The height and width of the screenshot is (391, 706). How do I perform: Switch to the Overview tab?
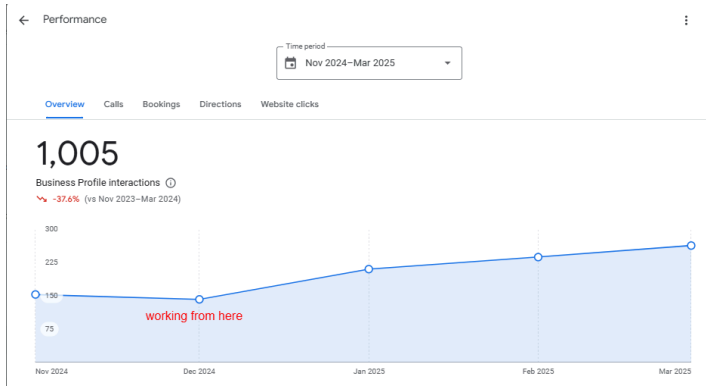(x=64, y=104)
